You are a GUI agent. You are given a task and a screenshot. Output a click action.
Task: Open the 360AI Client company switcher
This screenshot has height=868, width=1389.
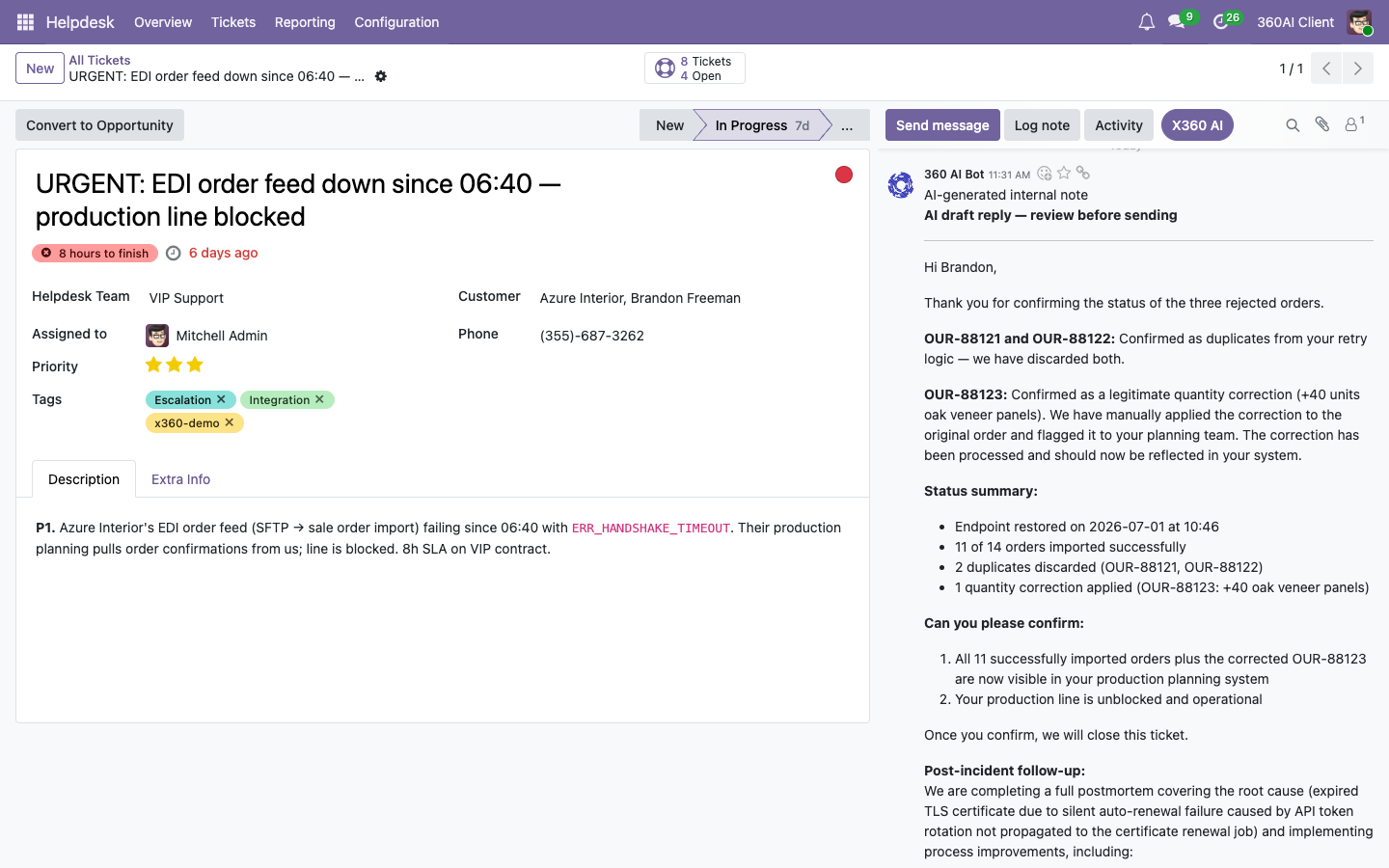[x=1295, y=22]
